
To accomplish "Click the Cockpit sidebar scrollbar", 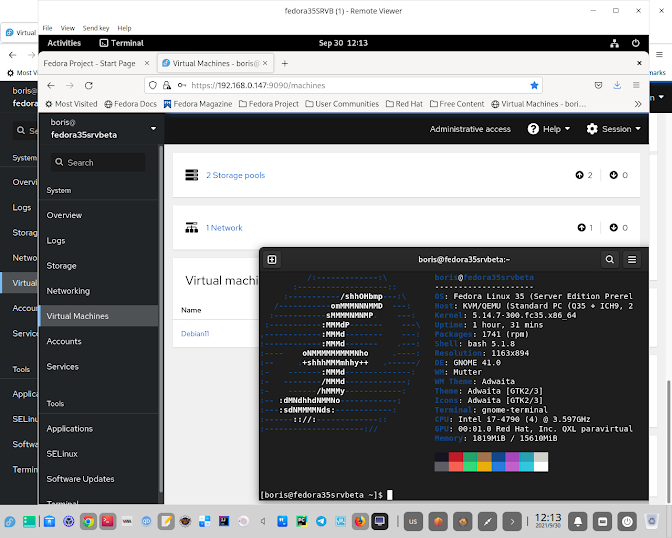I will (161, 319).
